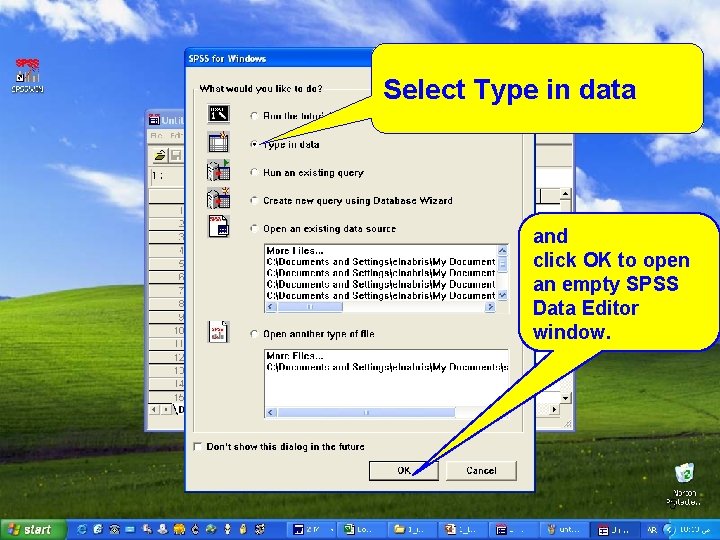This screenshot has height=540, width=720.
Task: Click horizontal scrollbar thumb of other file list
Action: pos(366,412)
